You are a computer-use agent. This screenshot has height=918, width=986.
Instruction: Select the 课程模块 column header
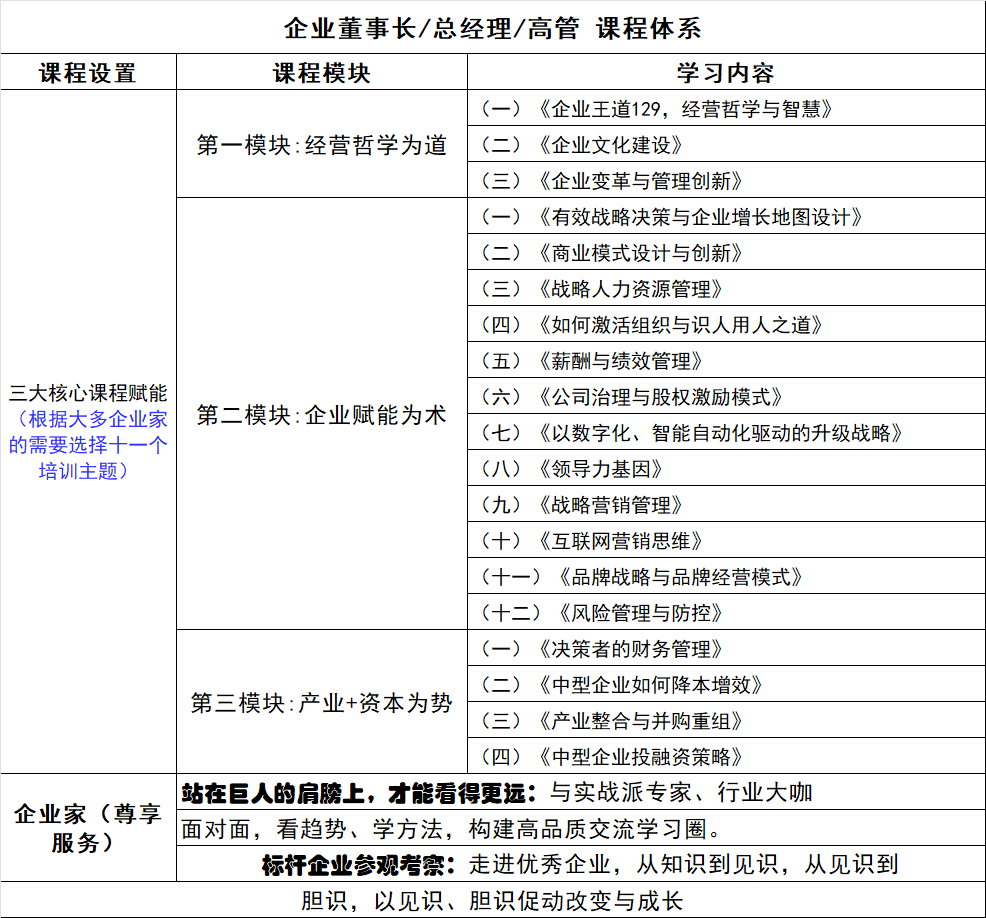tap(321, 73)
